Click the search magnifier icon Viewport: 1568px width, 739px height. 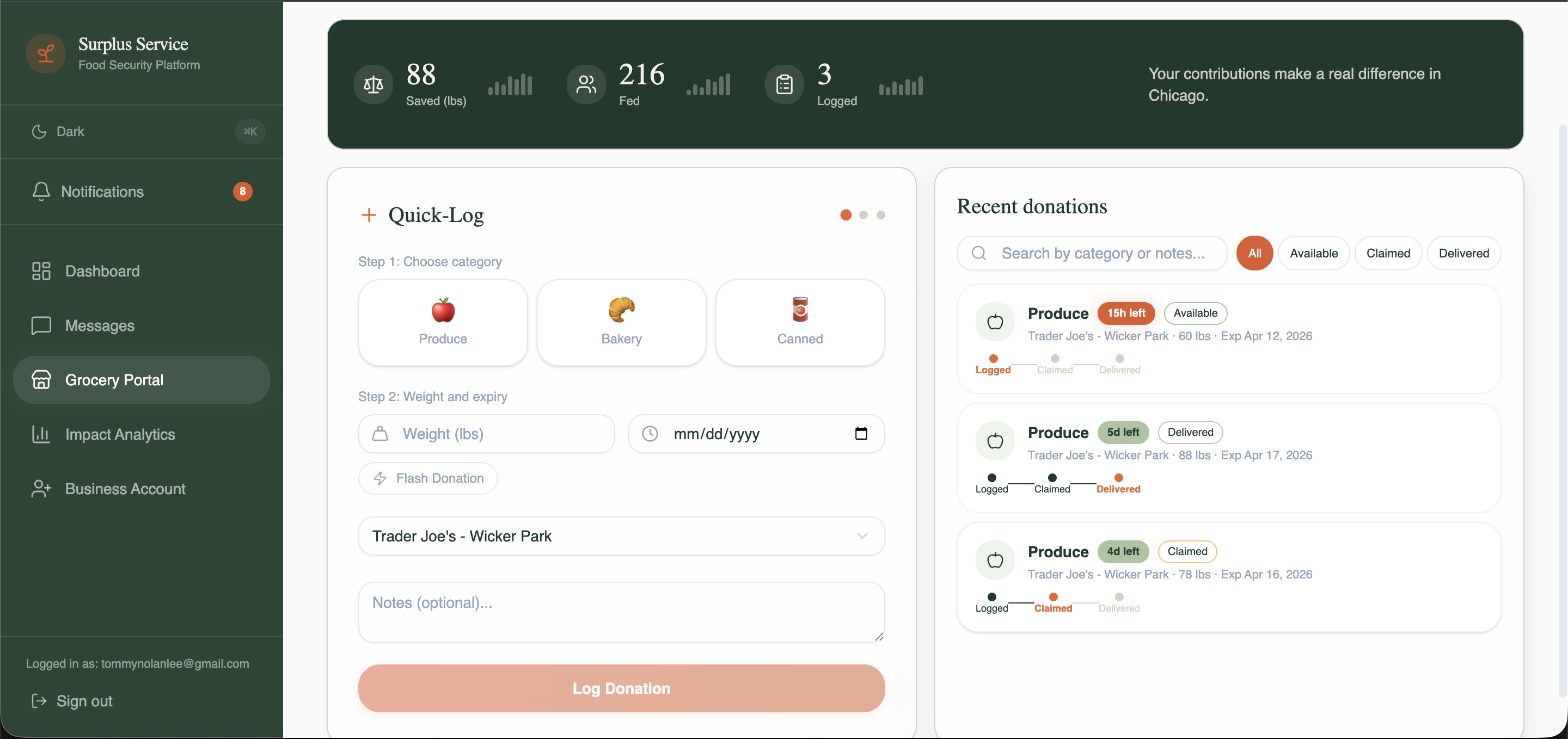(978, 253)
